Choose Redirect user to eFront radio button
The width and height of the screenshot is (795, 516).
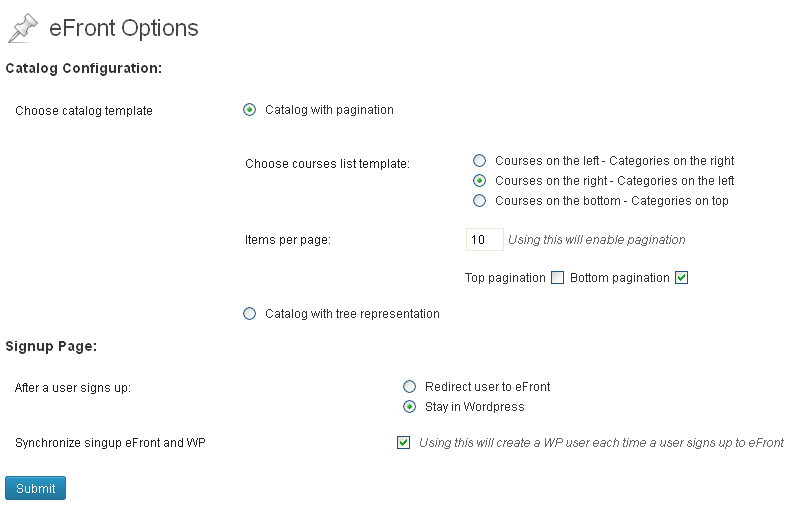pyautogui.click(x=409, y=387)
